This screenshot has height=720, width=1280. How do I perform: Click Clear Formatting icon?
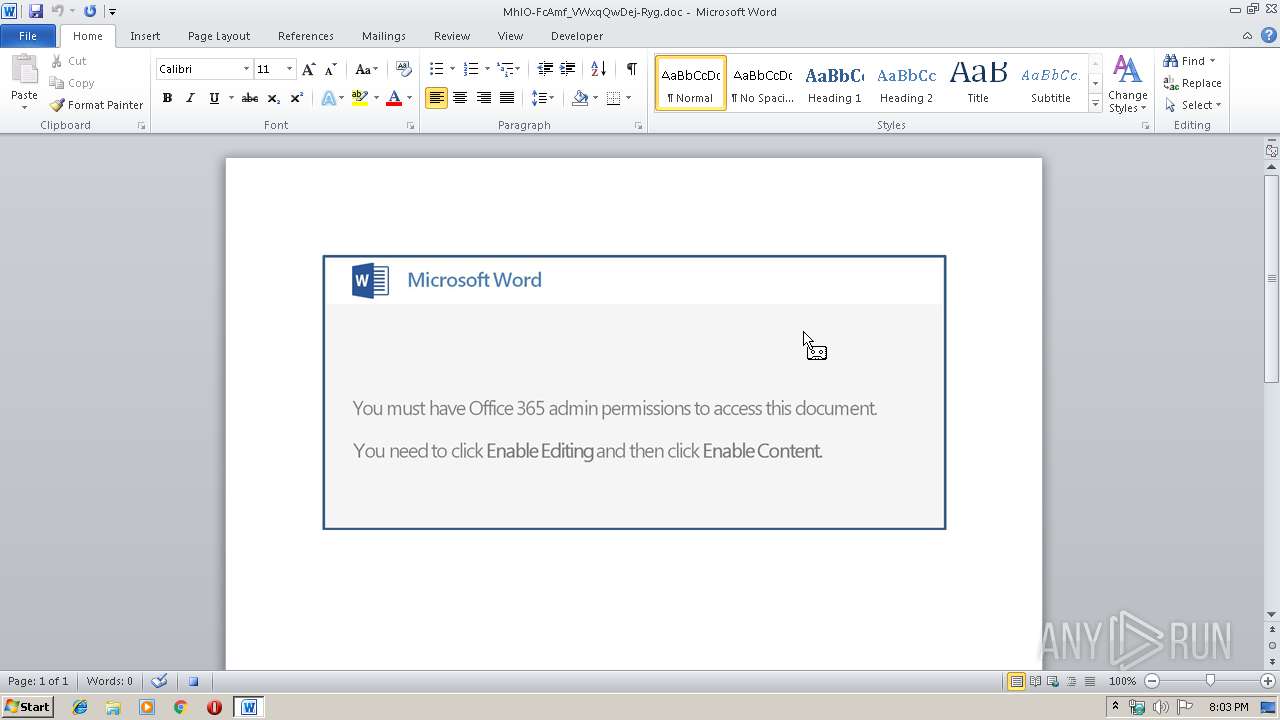(x=404, y=69)
